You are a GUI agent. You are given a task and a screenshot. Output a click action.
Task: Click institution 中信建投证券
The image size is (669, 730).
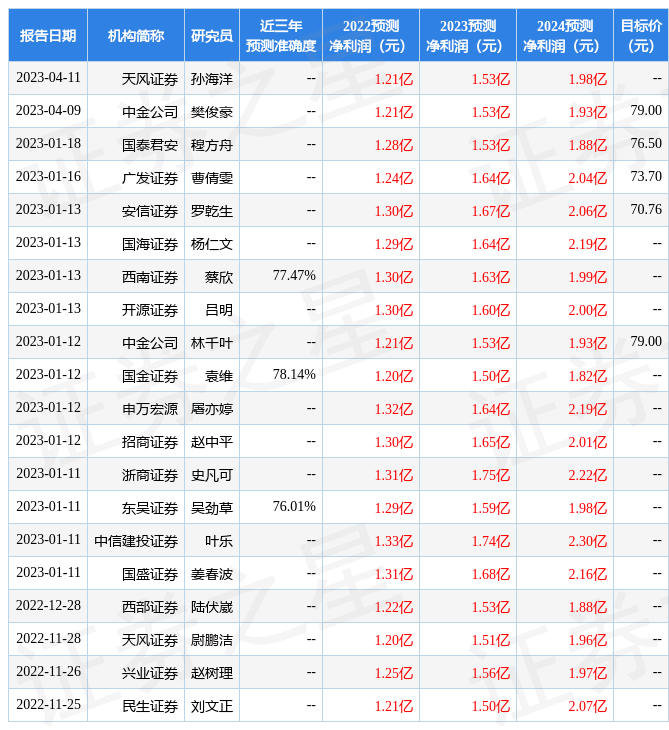click(x=136, y=541)
